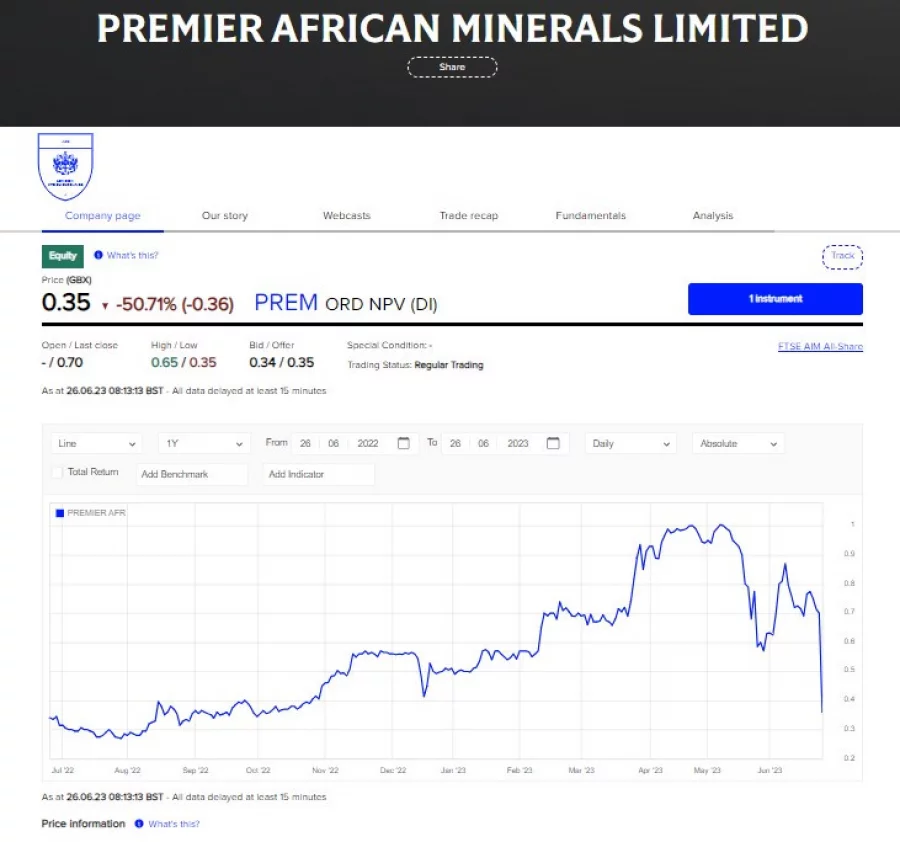
Task: Open the To date calendar picker
Action: pos(552,442)
